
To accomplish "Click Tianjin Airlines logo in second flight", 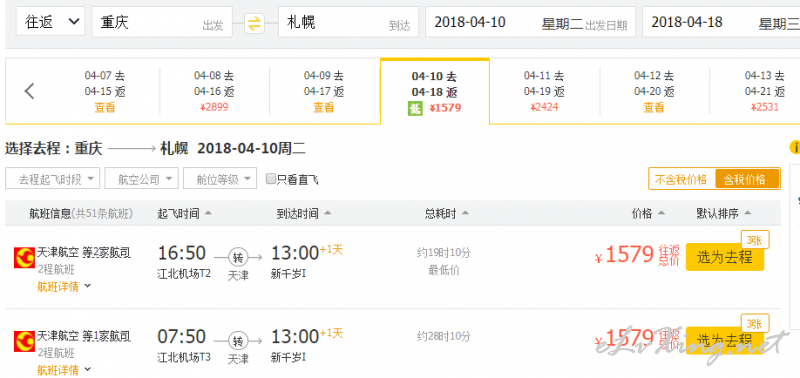I will point(24,341).
